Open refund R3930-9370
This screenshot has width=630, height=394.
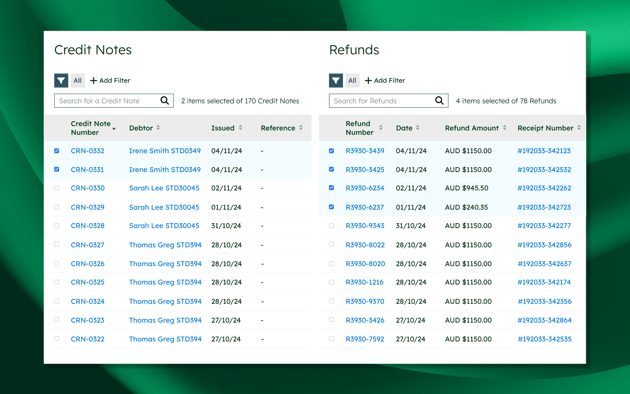pos(365,301)
